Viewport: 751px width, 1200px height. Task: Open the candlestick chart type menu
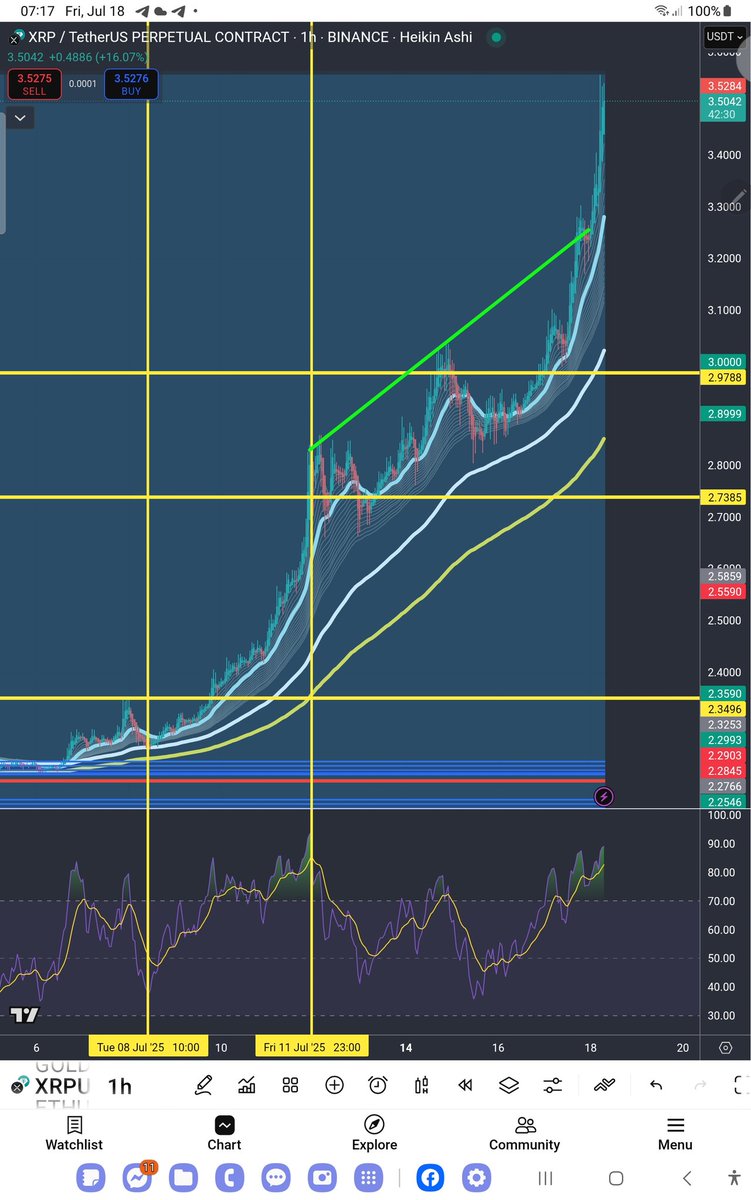[x=421, y=1085]
